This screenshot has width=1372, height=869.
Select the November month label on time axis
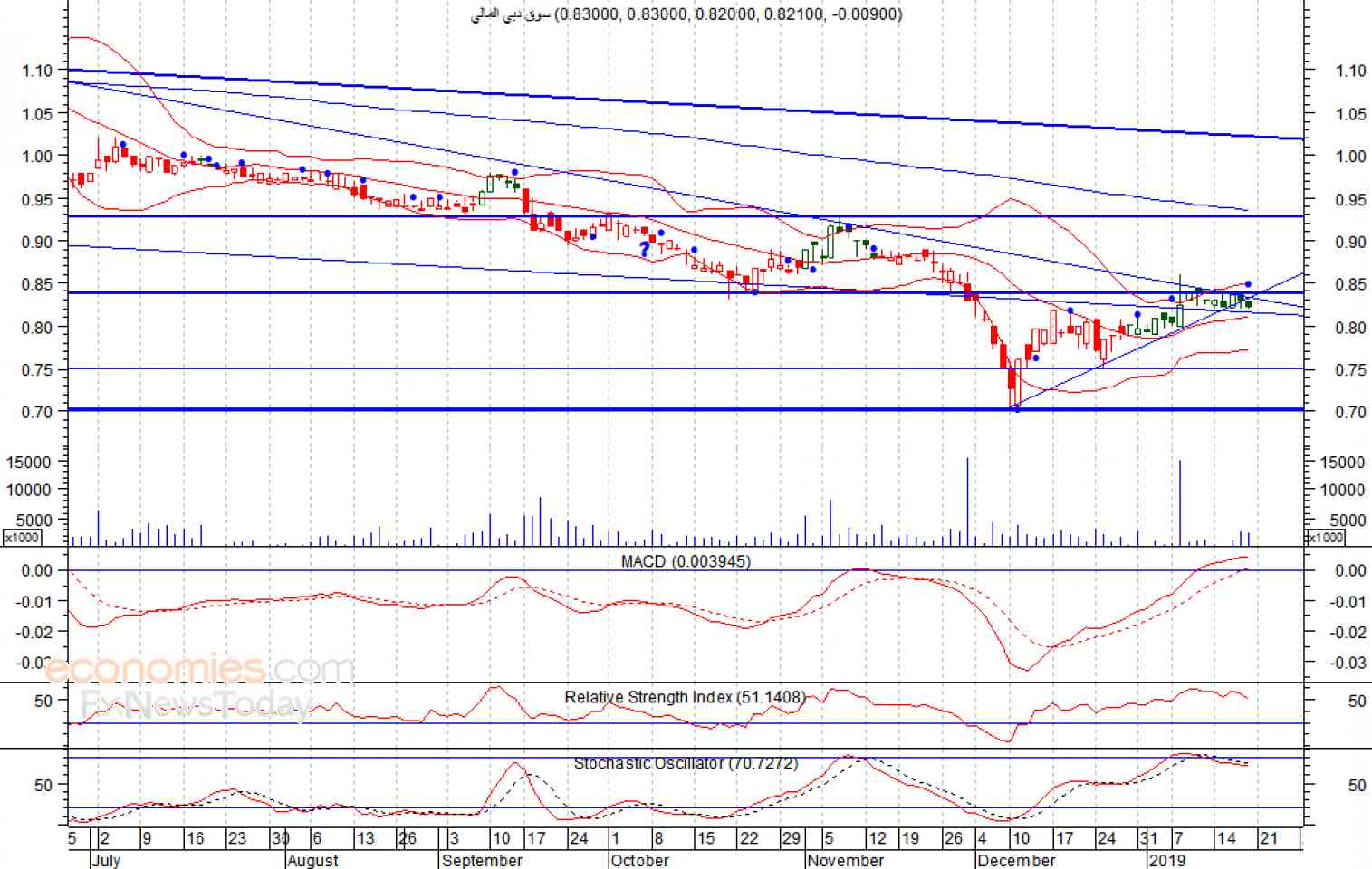(x=845, y=860)
